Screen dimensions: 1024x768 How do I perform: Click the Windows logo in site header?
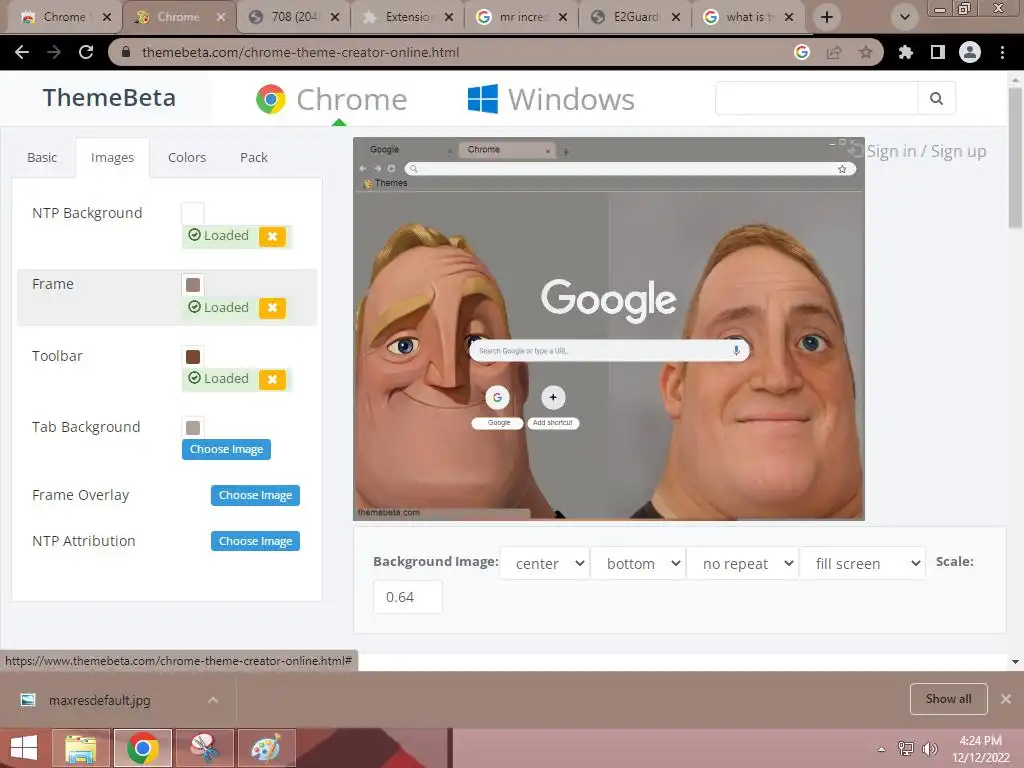click(x=483, y=99)
